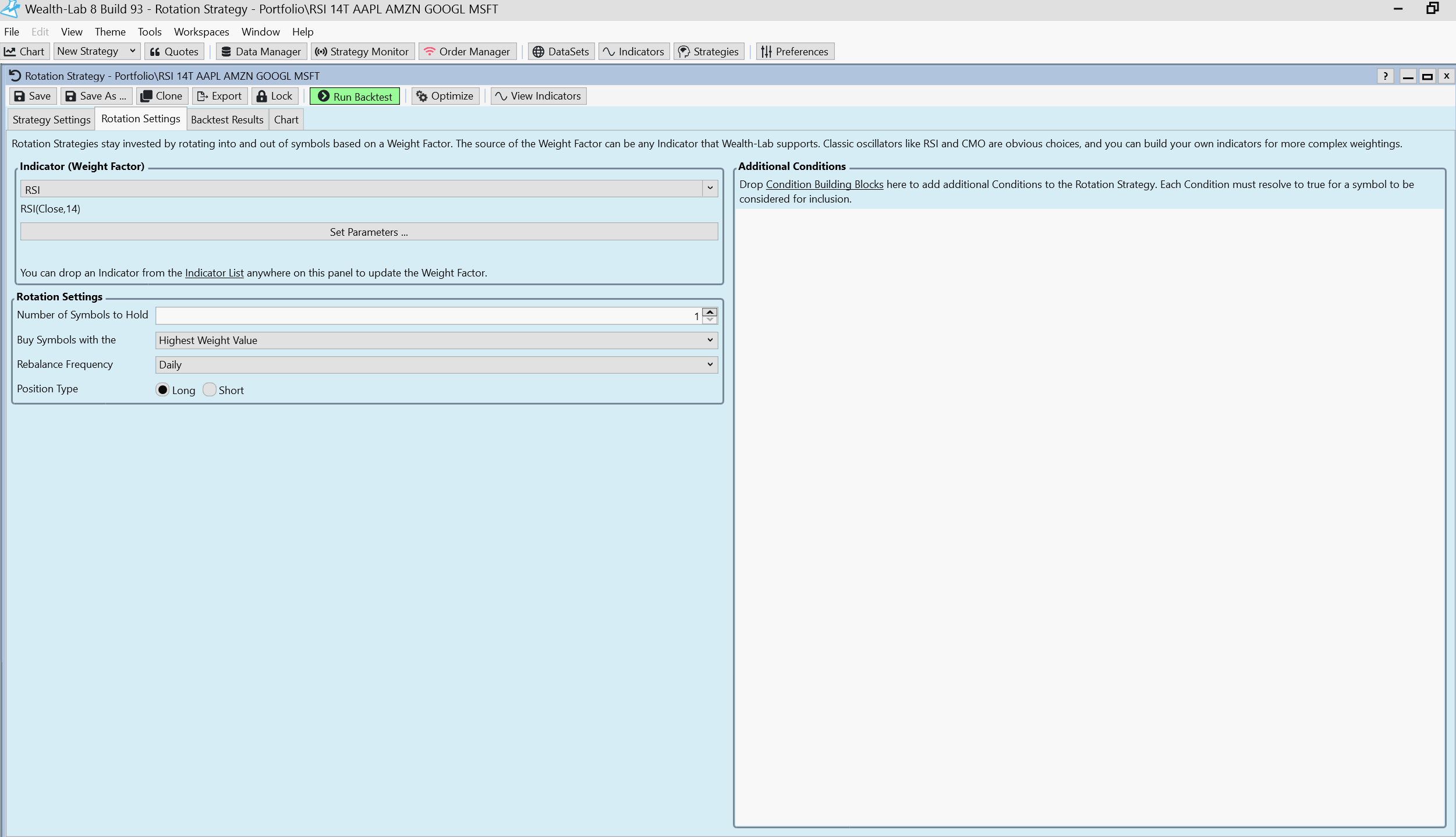The image size is (1456, 837).
Task: Follow the Condition Building Blocks link
Action: pos(824,185)
